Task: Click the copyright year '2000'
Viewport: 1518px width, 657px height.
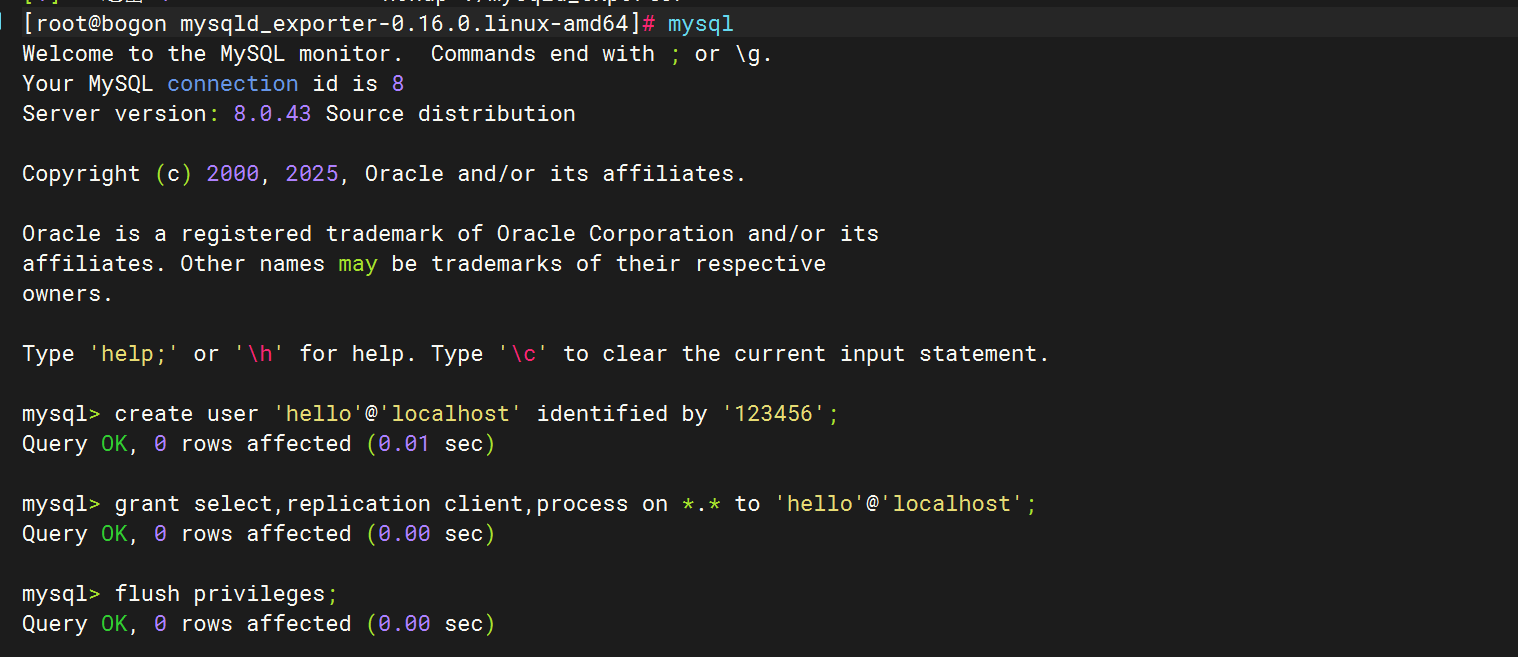Action: coord(233,174)
